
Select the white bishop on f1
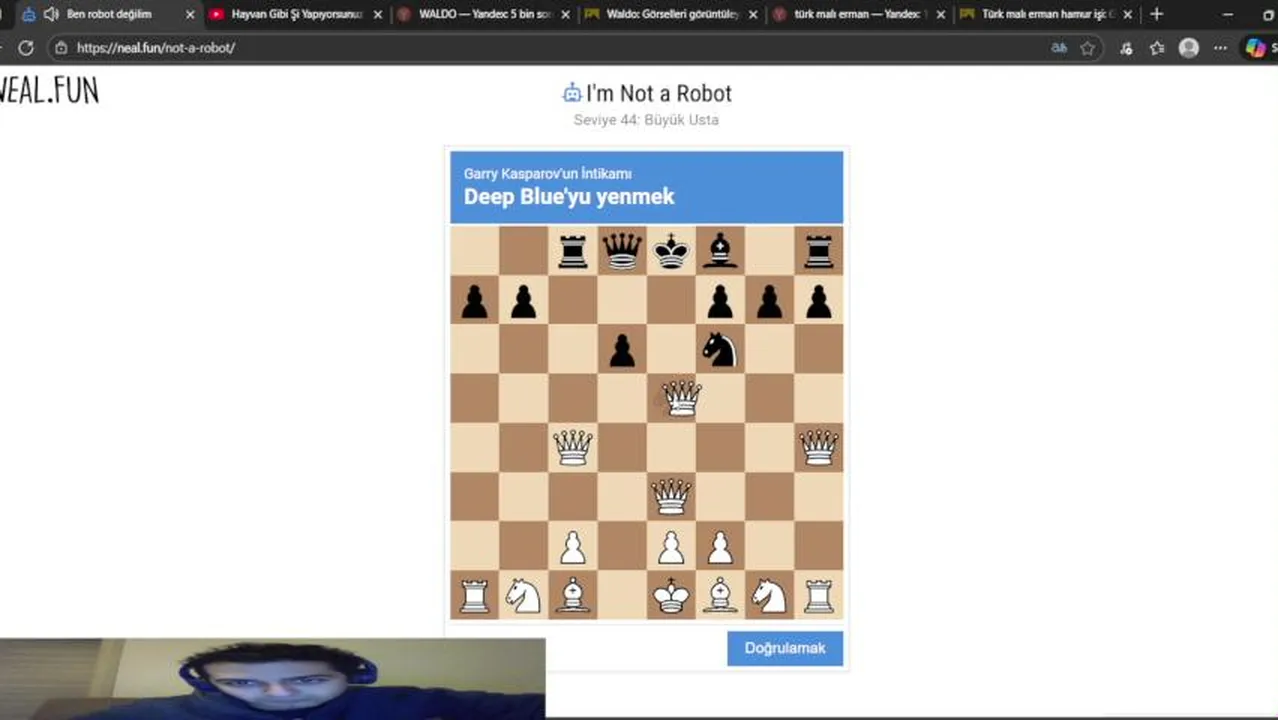720,595
